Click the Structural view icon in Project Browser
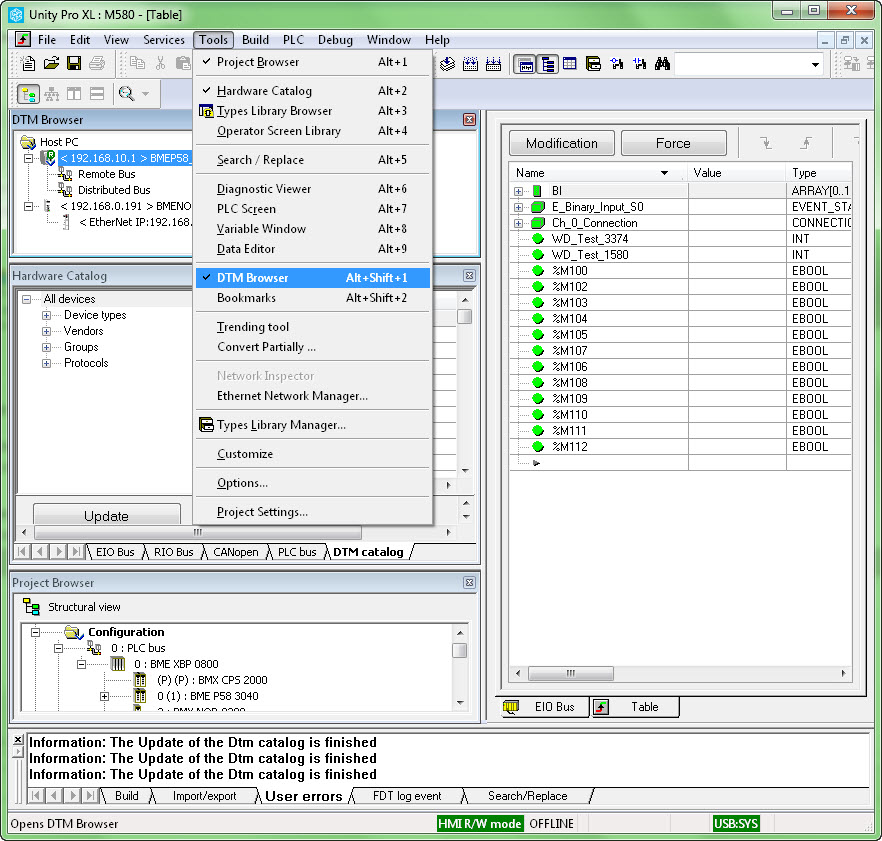Viewport: 882px width, 841px height. tap(31, 607)
